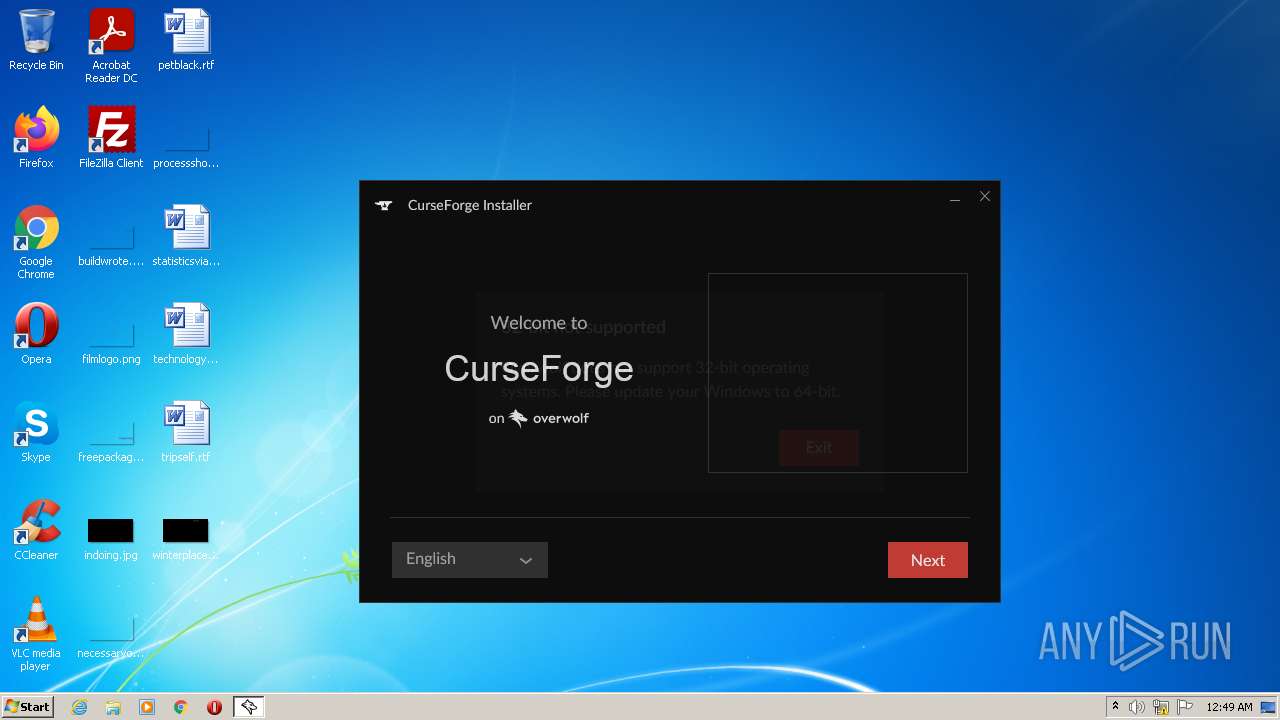Open FileZilla Client shortcut

coord(111,138)
